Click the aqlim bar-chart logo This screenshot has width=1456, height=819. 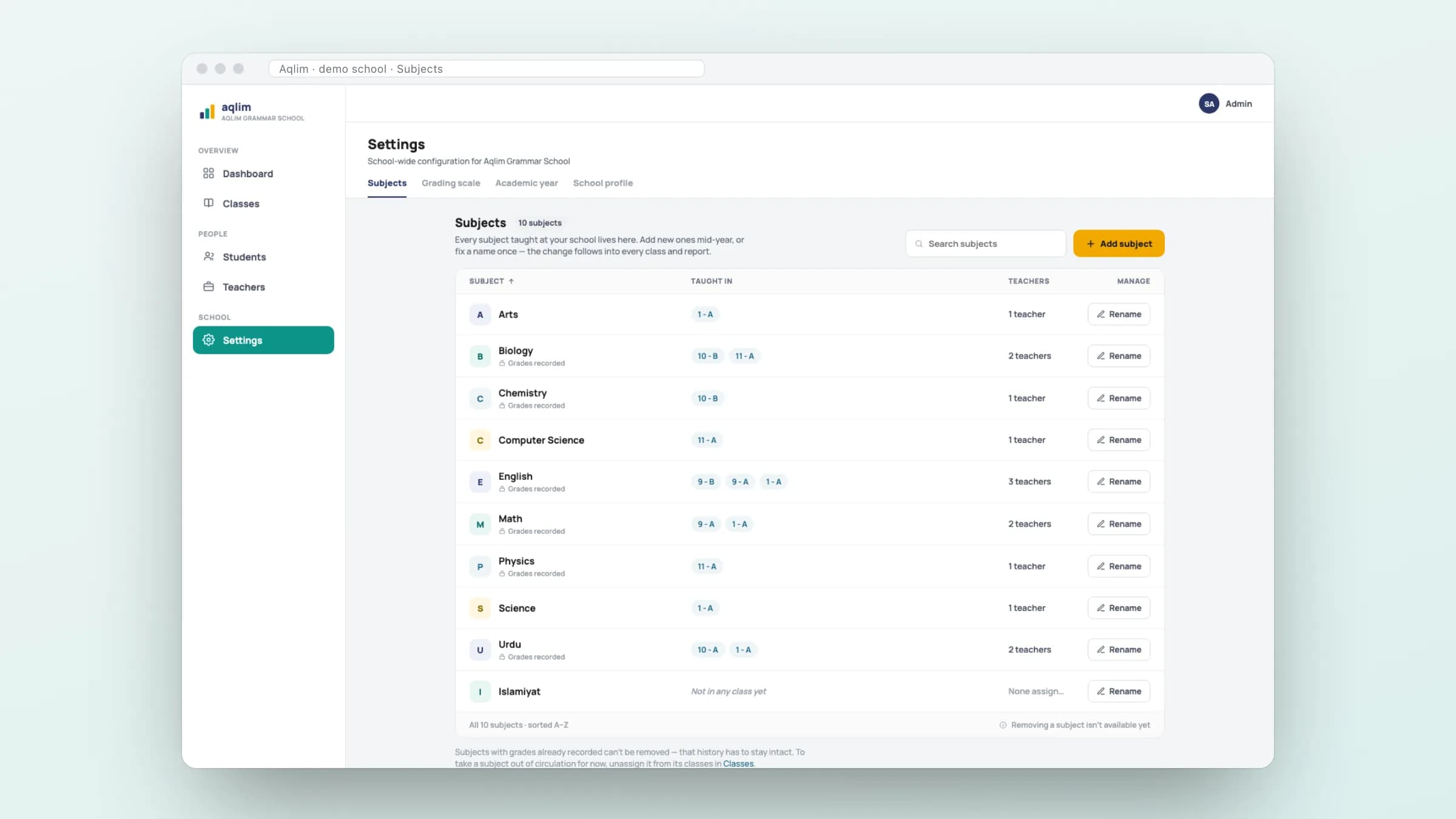(x=207, y=112)
